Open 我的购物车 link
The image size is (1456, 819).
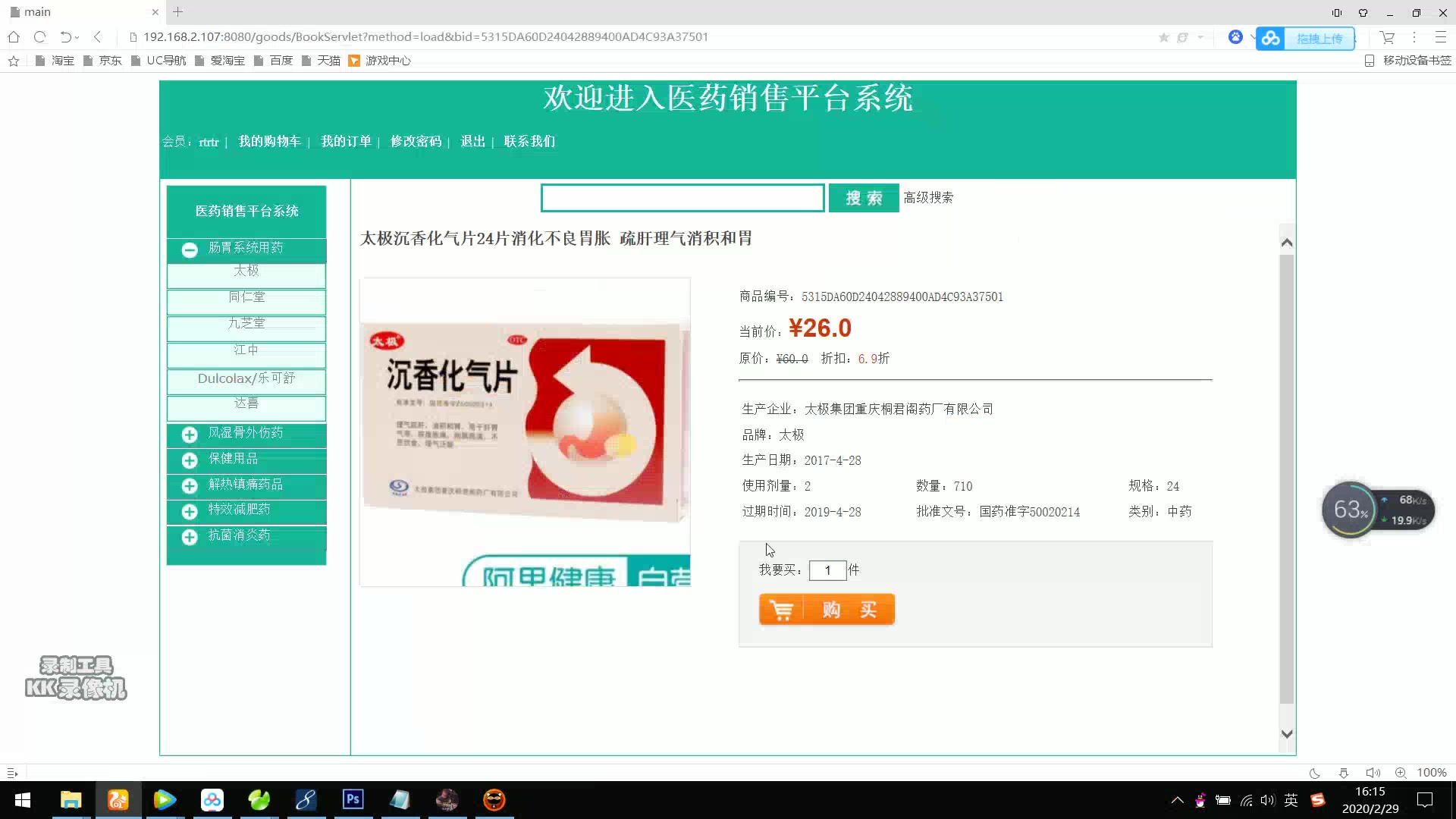point(269,141)
